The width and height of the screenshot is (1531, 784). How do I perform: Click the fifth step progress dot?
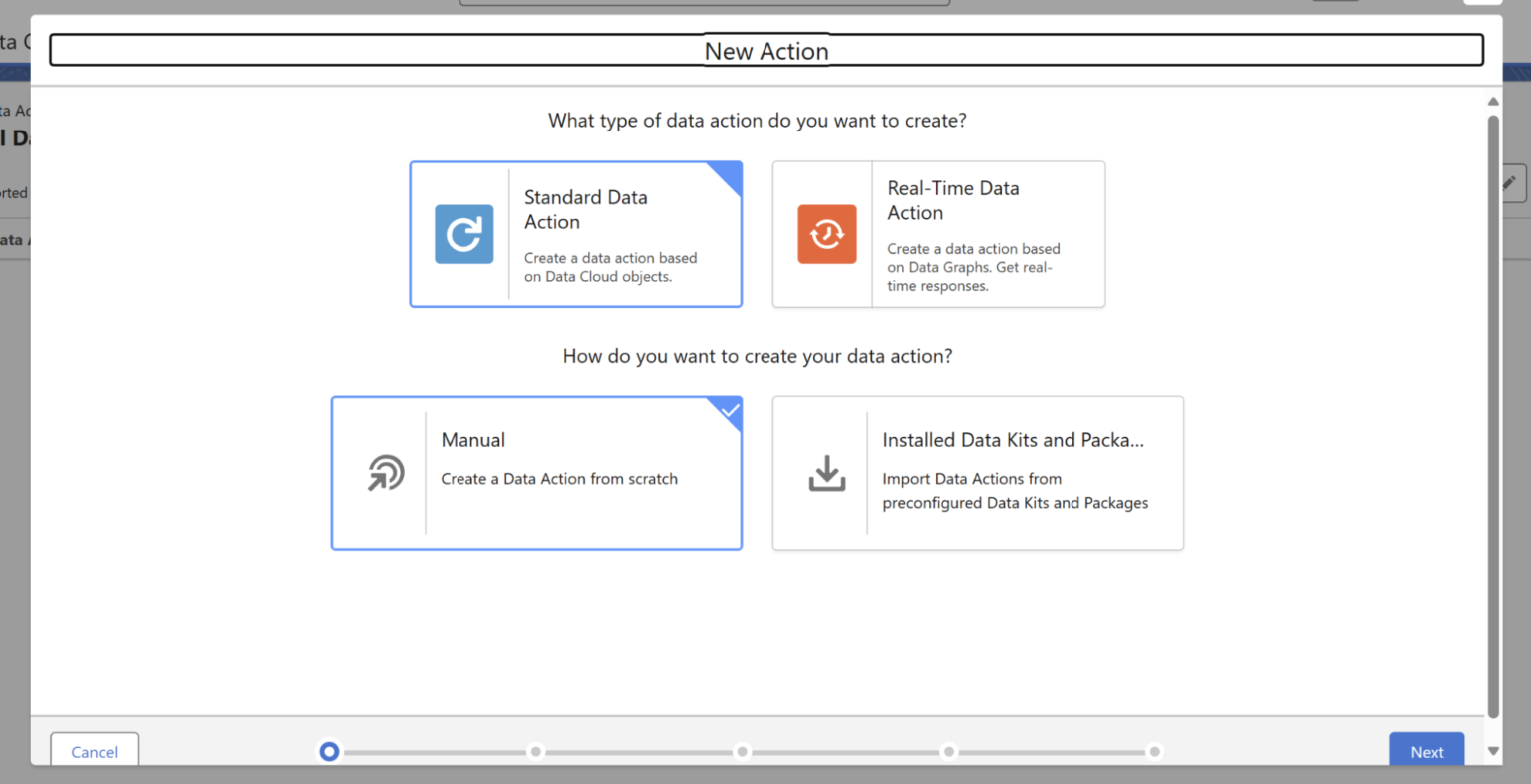(x=1154, y=751)
